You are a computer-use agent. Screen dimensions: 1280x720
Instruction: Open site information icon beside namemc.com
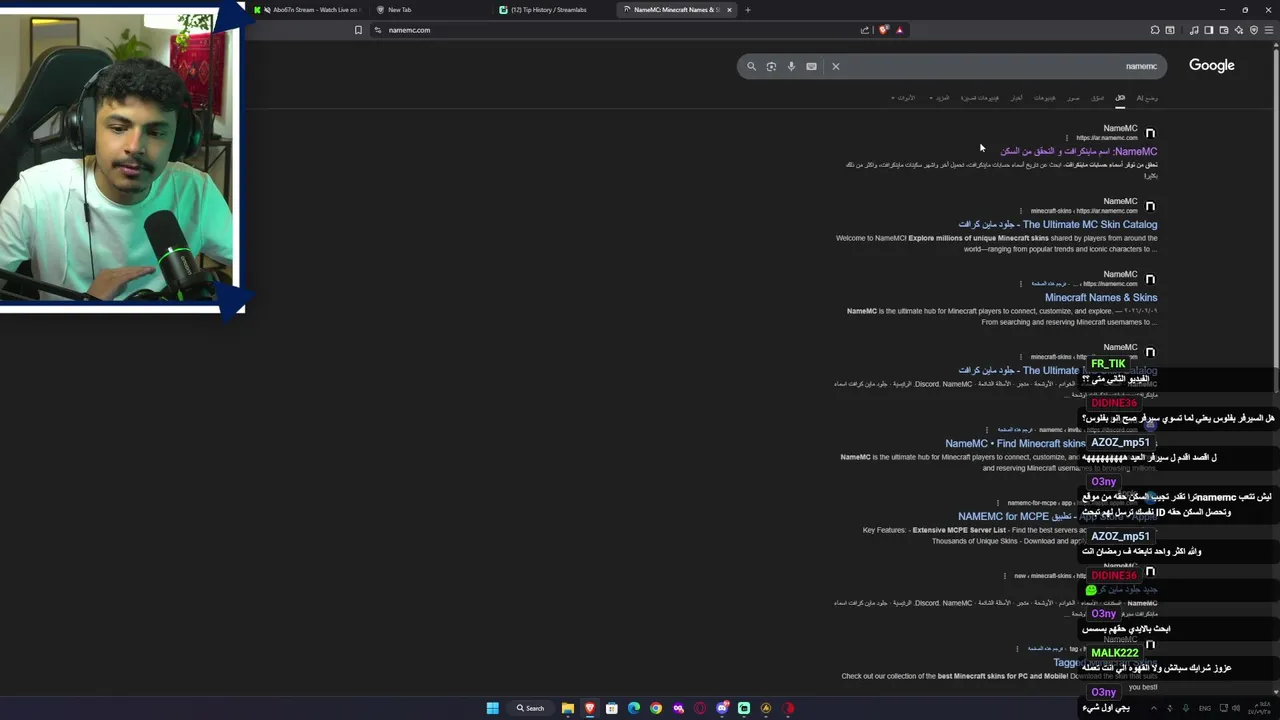[x=378, y=30]
